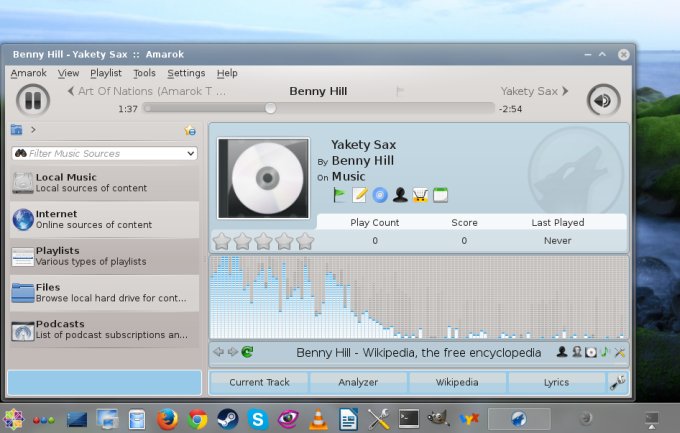This screenshot has height=433, width=680.
Task: Click the edit track details pencil icon
Action: 360,195
